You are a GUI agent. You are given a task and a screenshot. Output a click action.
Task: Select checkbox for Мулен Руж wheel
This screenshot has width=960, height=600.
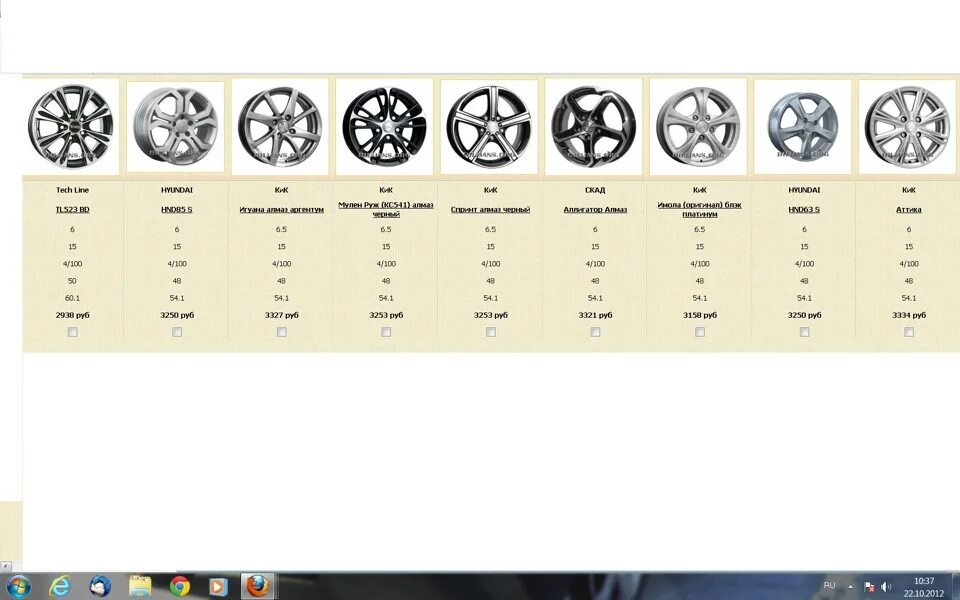pyautogui.click(x=386, y=332)
